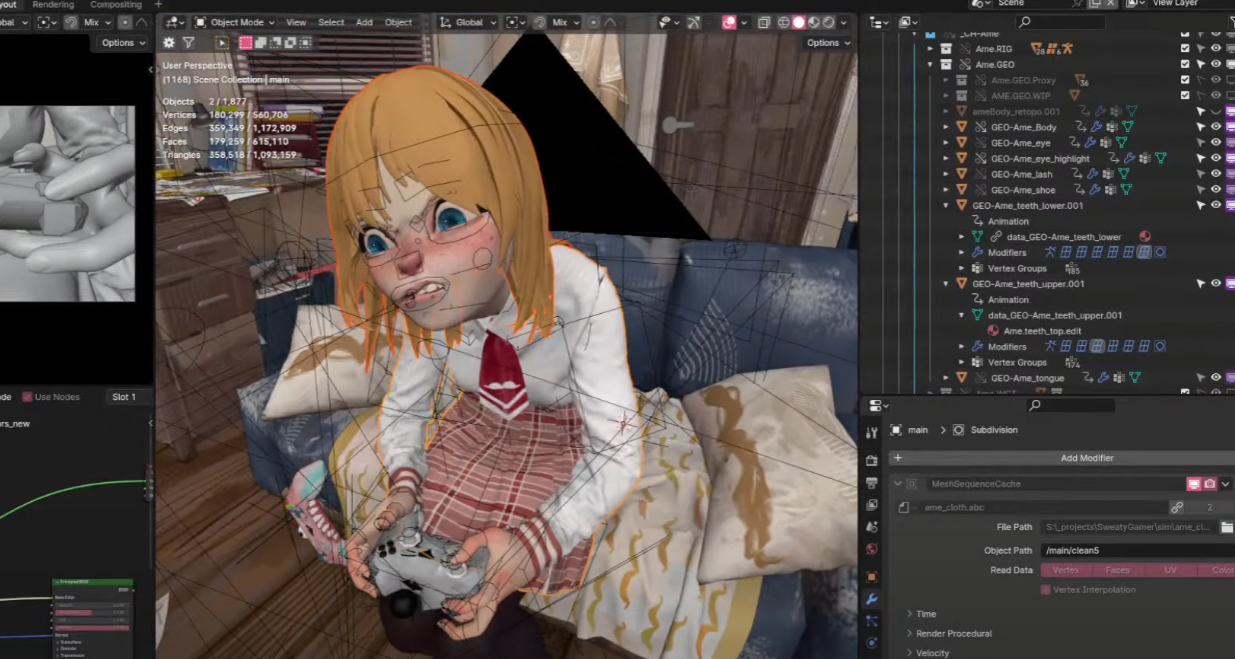
Task: Open the Add menu in viewport header
Action: (x=364, y=22)
